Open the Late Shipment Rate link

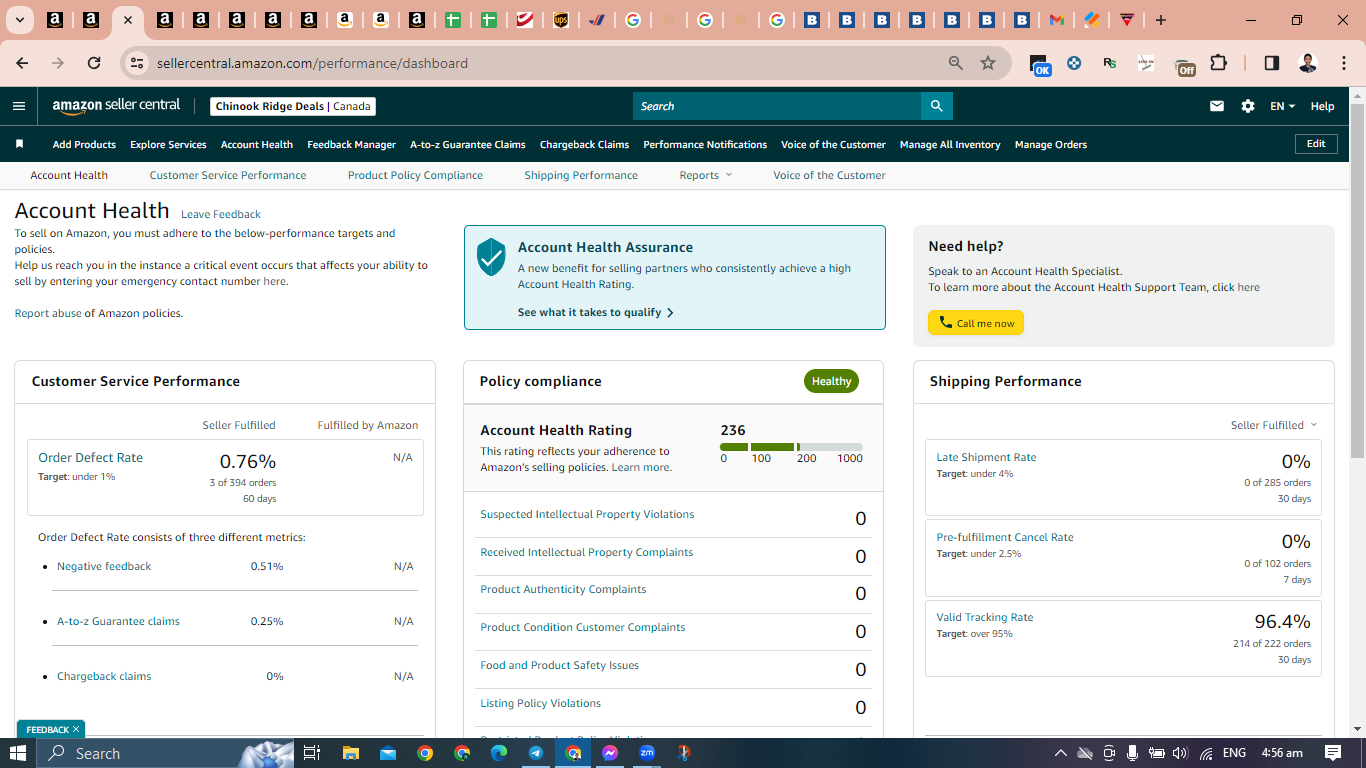[986, 457]
